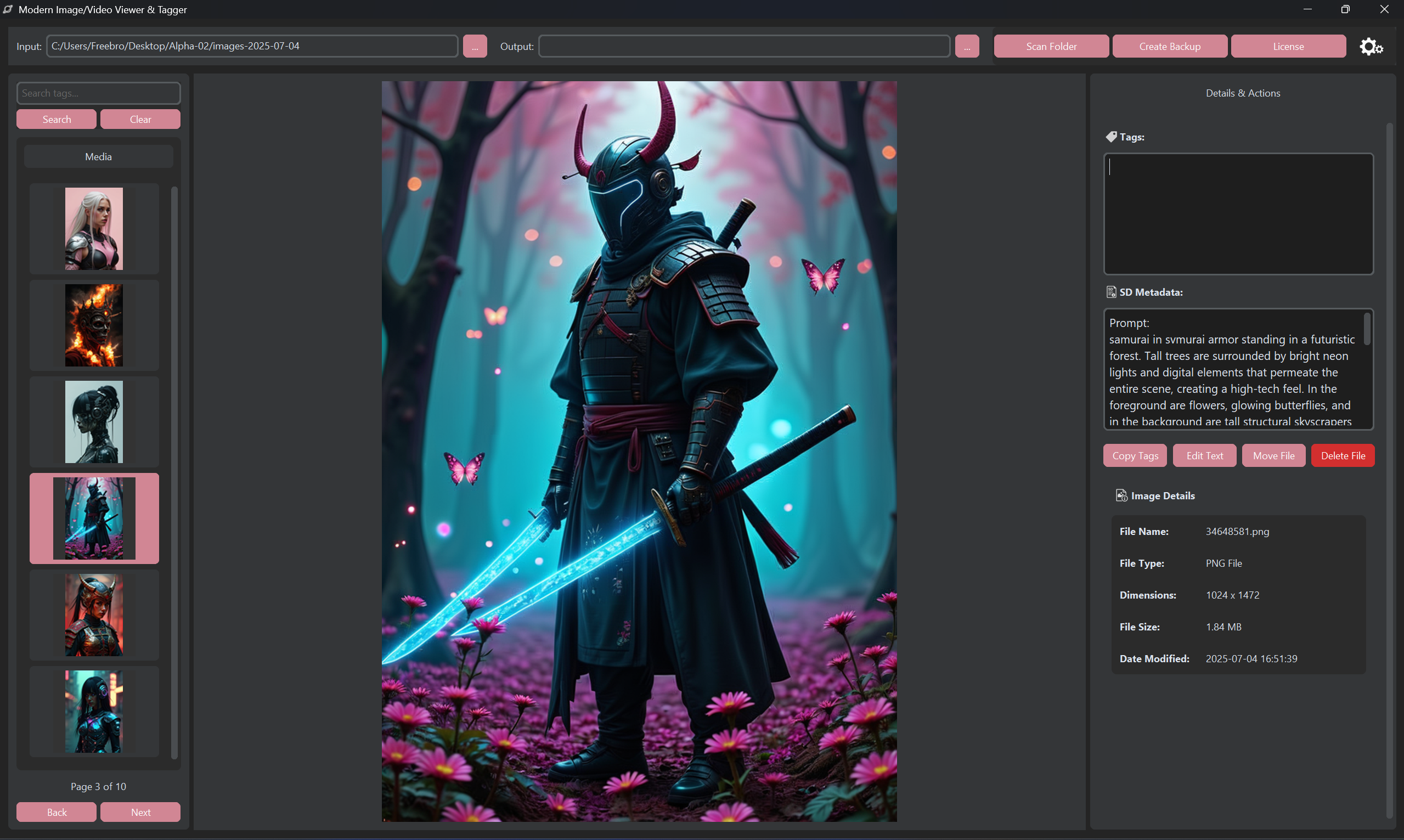Click the red Delete File button
Image resolution: width=1404 pixels, height=840 pixels.
[x=1343, y=455]
